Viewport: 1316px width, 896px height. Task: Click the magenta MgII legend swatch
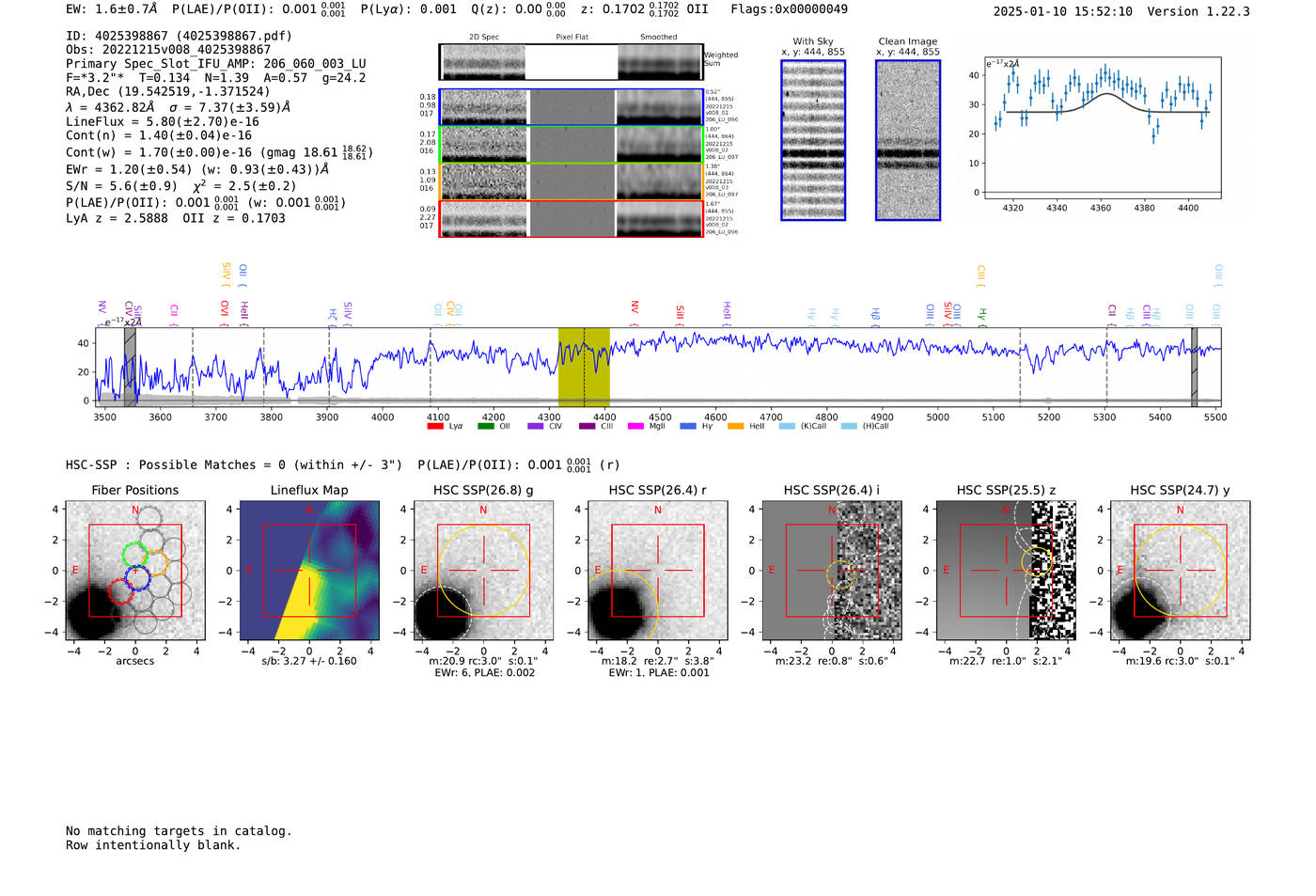point(635,426)
